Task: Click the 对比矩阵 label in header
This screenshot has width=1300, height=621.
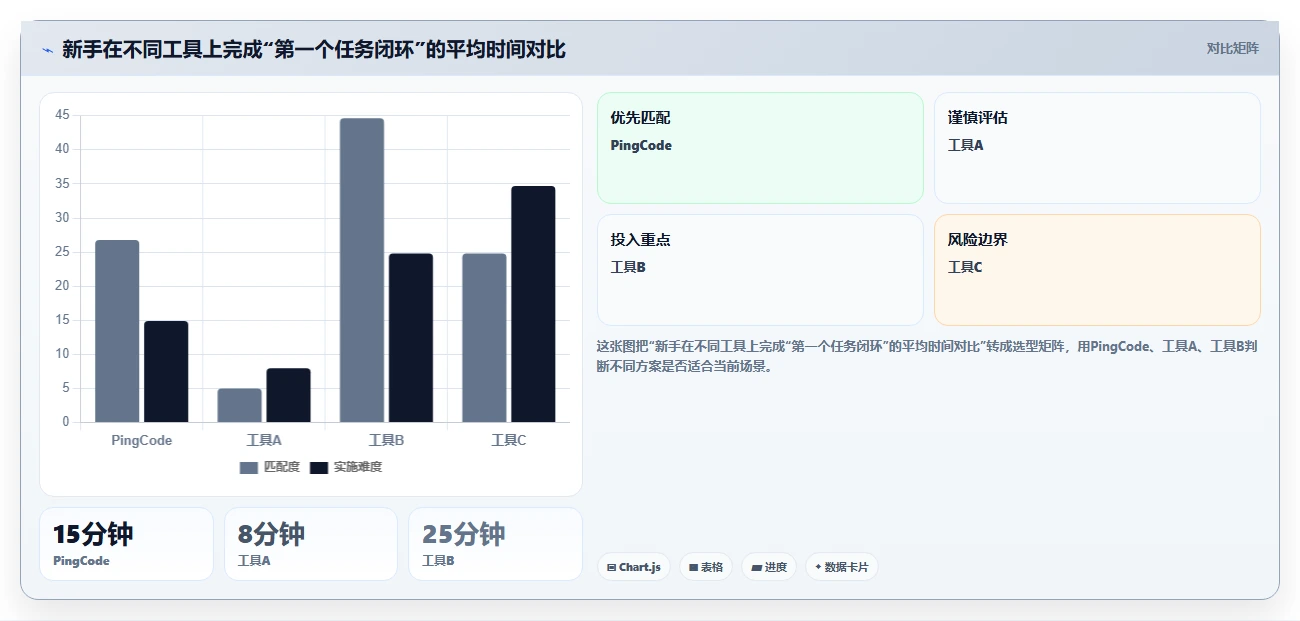Action: click(x=1232, y=48)
